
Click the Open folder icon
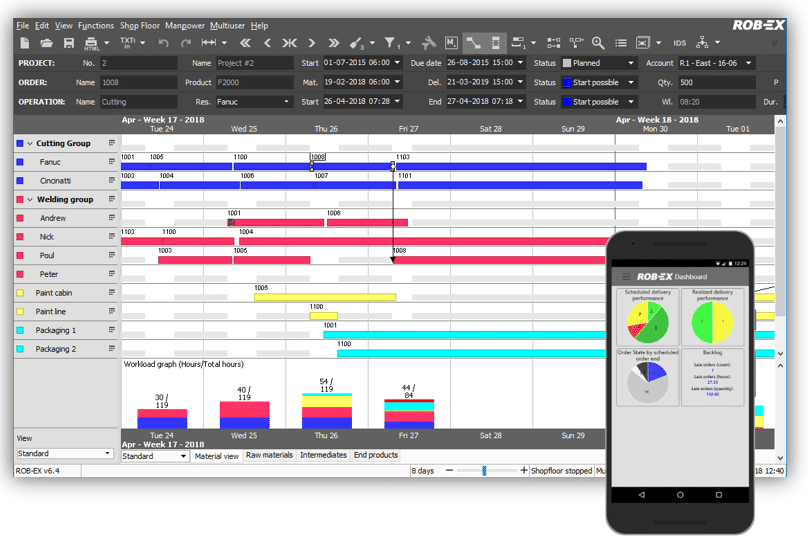[46, 43]
